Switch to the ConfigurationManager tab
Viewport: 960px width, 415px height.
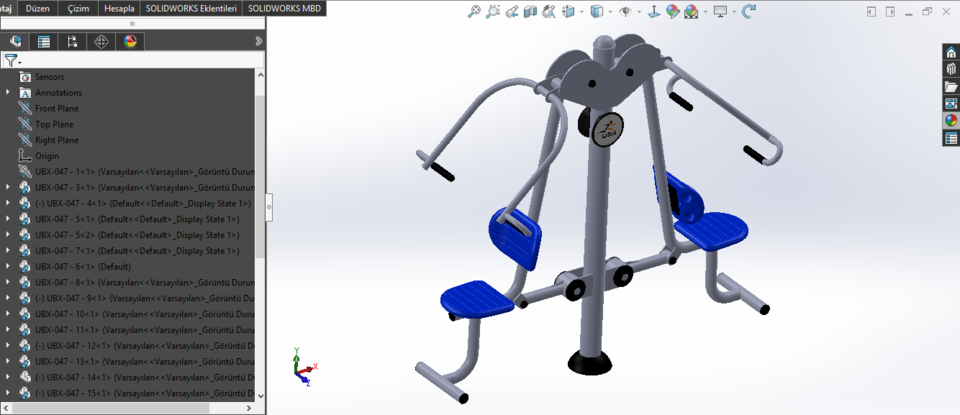(73, 42)
